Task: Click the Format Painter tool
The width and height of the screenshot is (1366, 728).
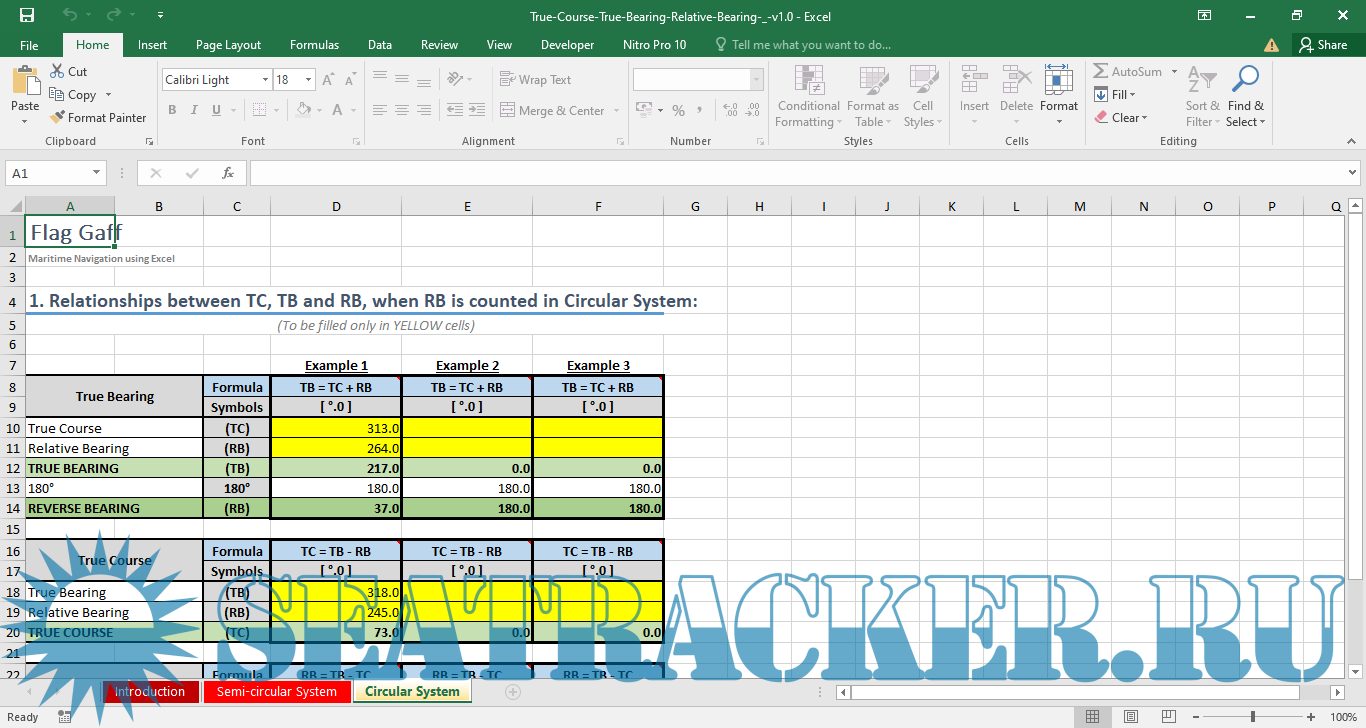Action: coord(98,117)
